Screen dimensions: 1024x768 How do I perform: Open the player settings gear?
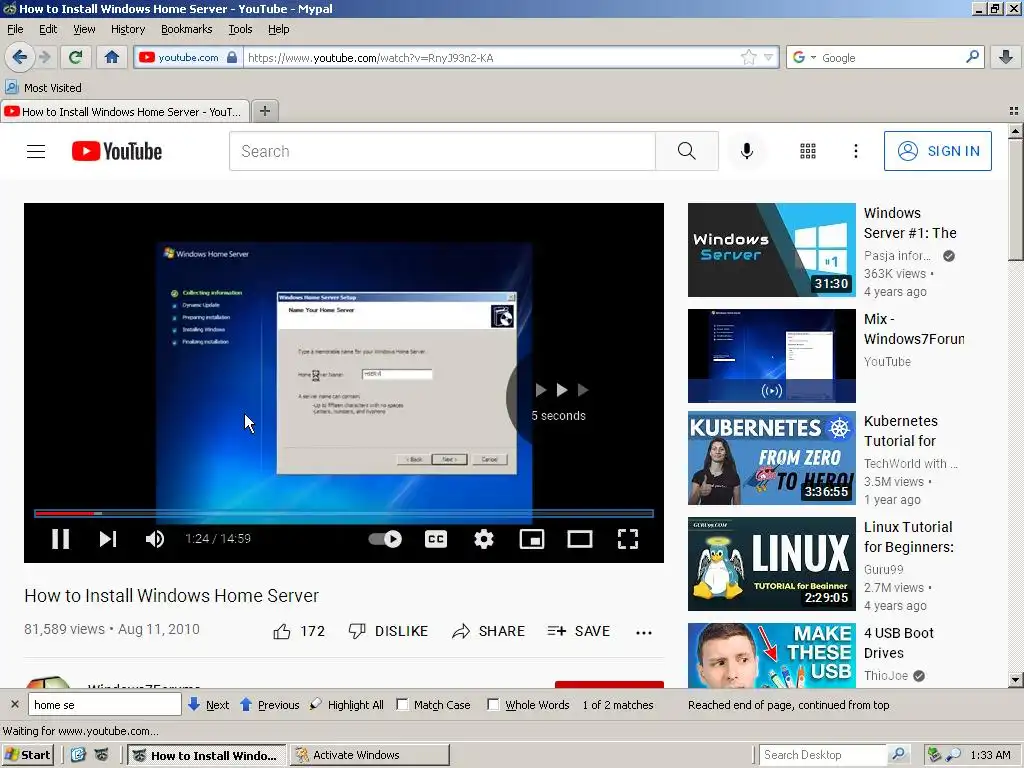483,539
